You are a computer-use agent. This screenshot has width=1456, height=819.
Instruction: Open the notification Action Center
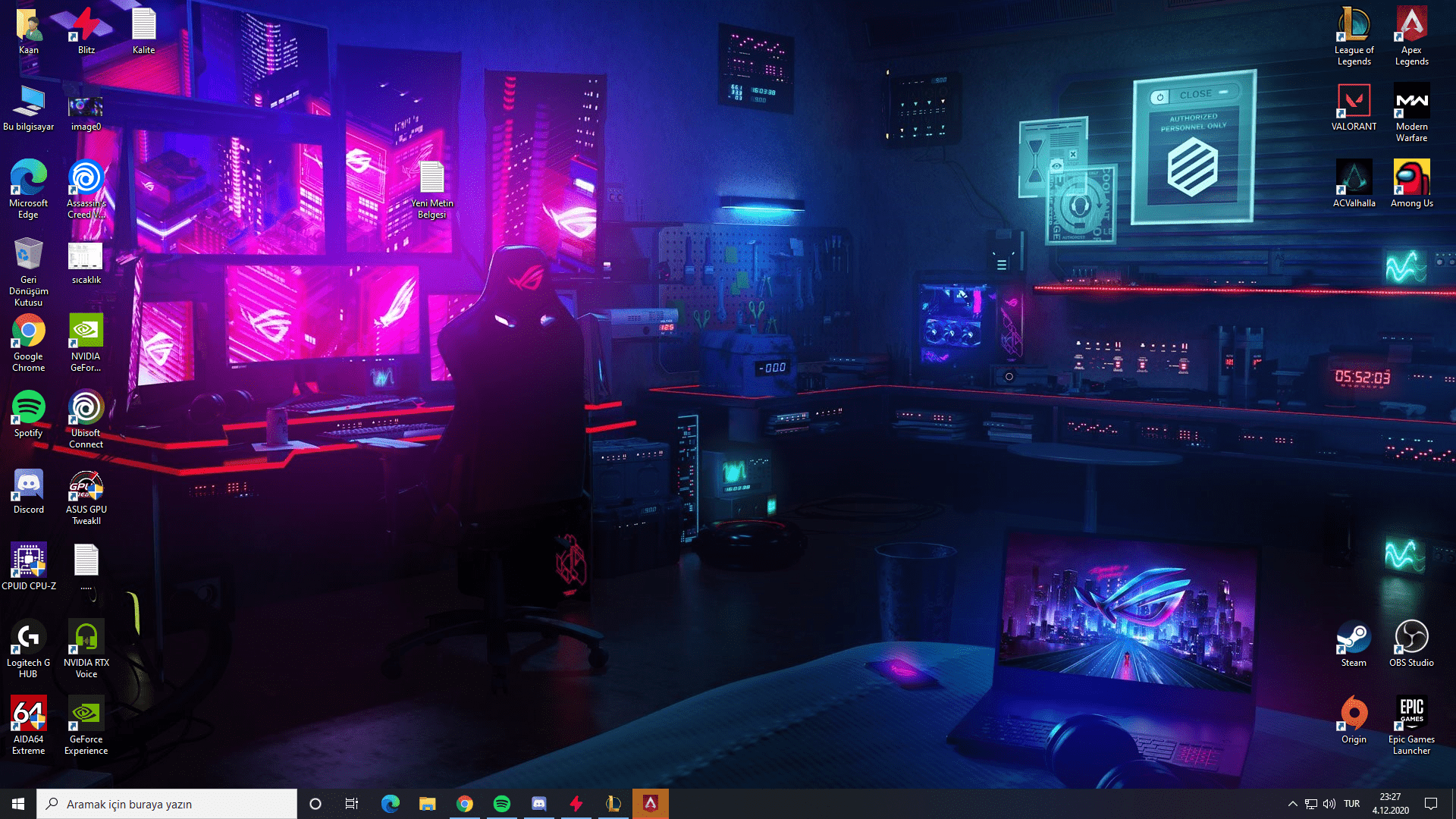1431,804
